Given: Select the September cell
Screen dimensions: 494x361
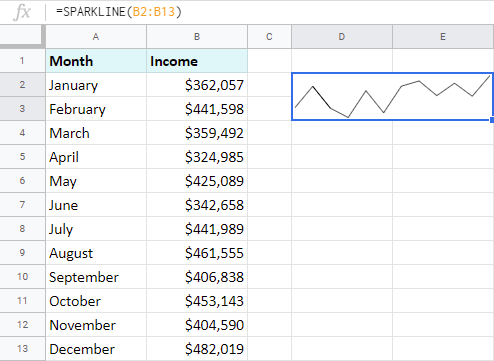Looking at the screenshot, I should [x=96, y=277].
